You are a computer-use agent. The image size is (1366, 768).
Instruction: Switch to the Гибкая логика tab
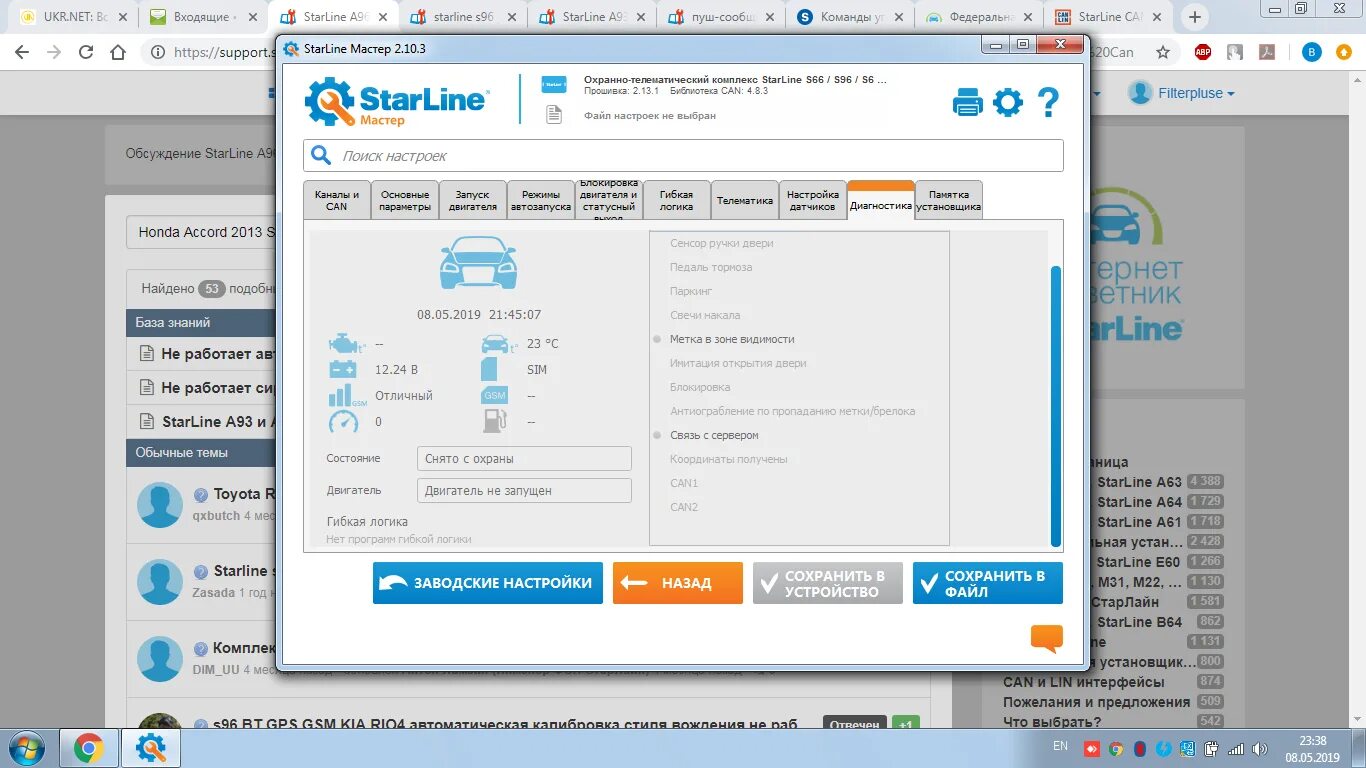677,200
